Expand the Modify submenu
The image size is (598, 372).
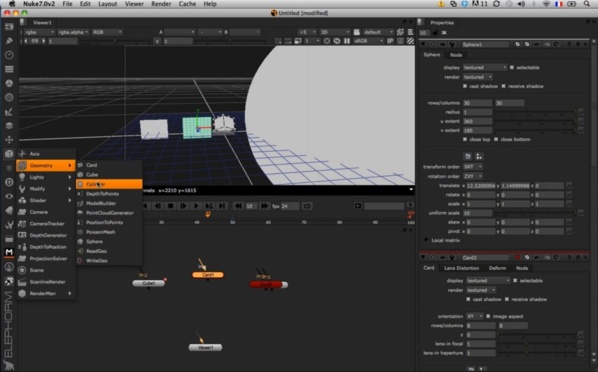(46, 189)
